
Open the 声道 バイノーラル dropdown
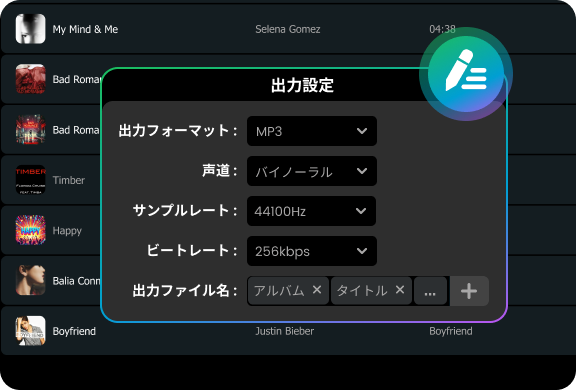[x=312, y=171]
